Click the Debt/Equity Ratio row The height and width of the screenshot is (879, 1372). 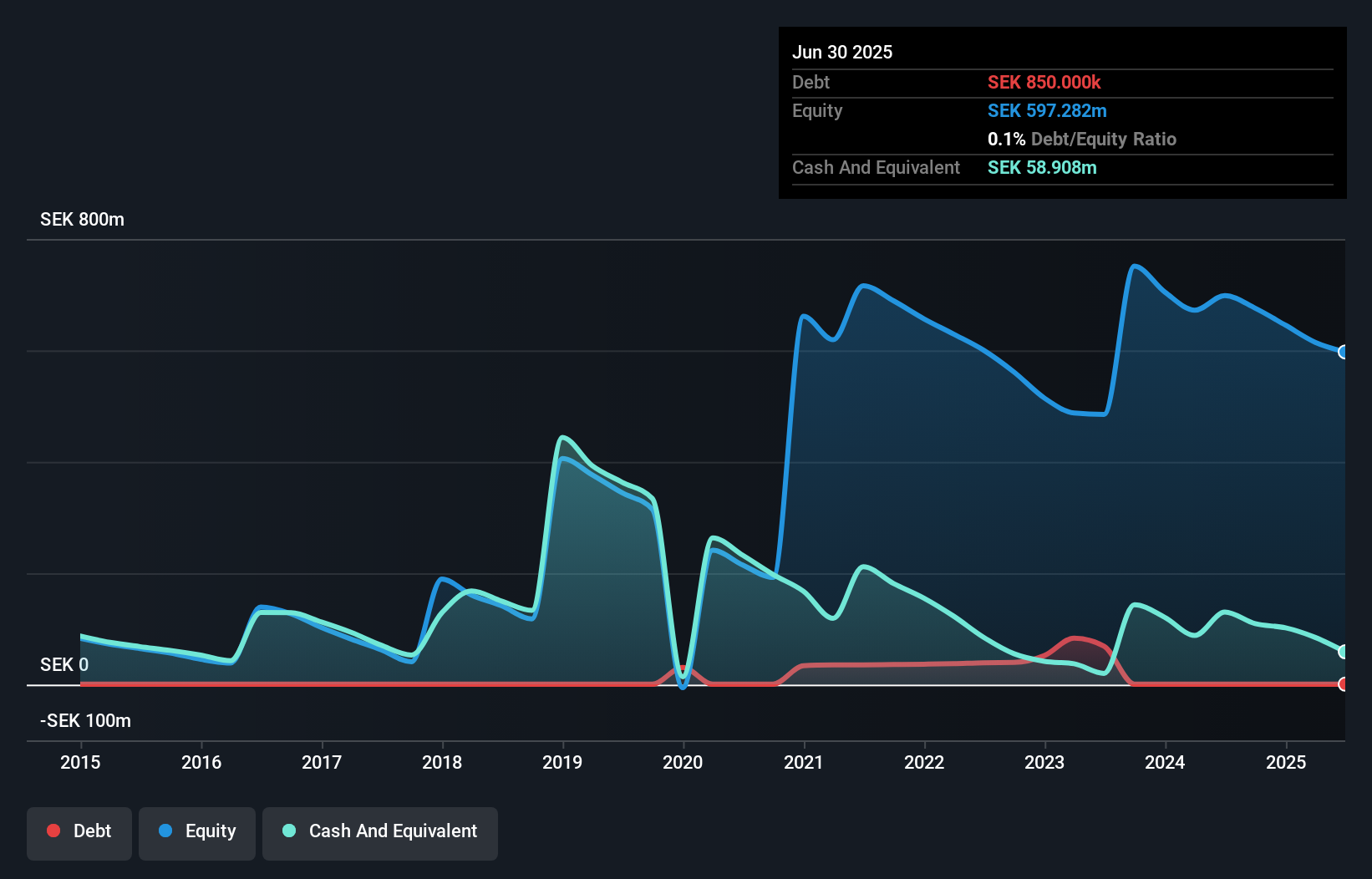coord(1081,139)
